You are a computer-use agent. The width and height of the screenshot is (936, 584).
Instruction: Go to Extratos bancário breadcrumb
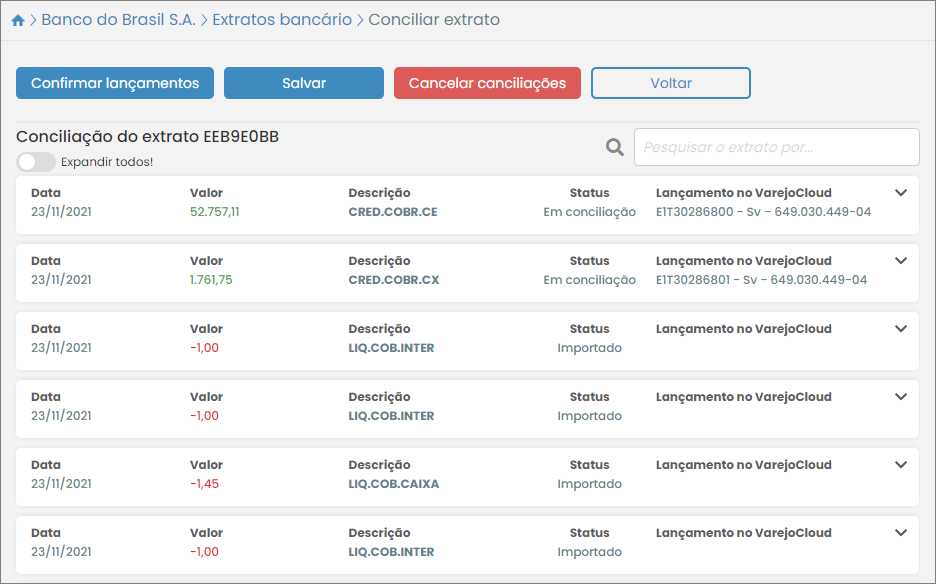coord(282,20)
